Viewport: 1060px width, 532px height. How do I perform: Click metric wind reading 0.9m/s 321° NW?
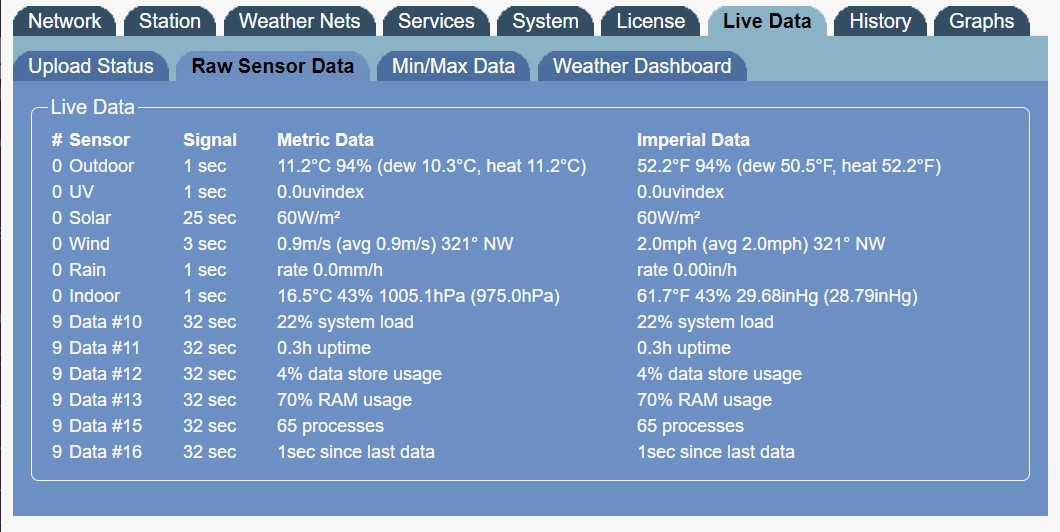395,244
